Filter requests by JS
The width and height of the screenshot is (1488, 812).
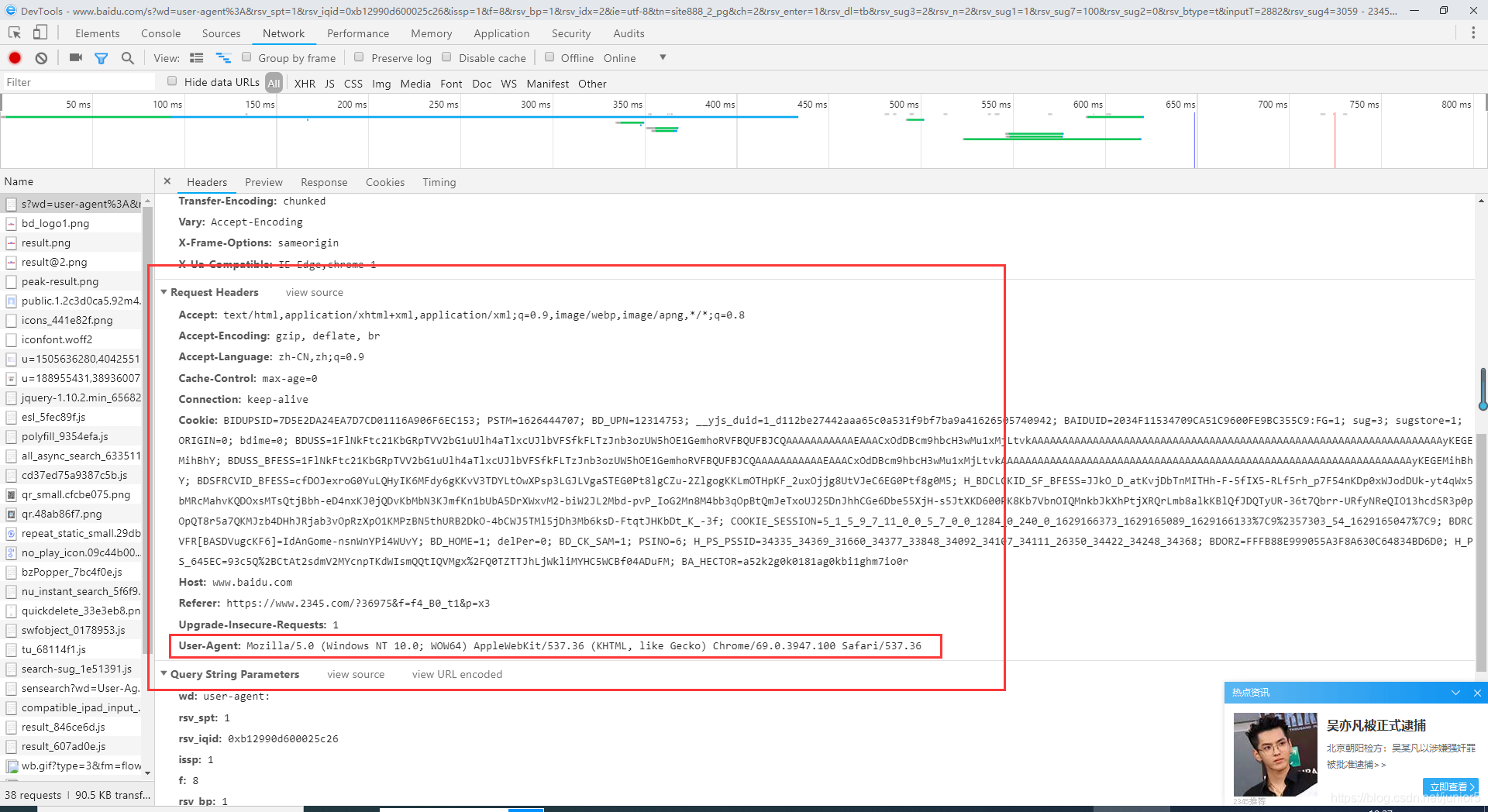(x=329, y=83)
